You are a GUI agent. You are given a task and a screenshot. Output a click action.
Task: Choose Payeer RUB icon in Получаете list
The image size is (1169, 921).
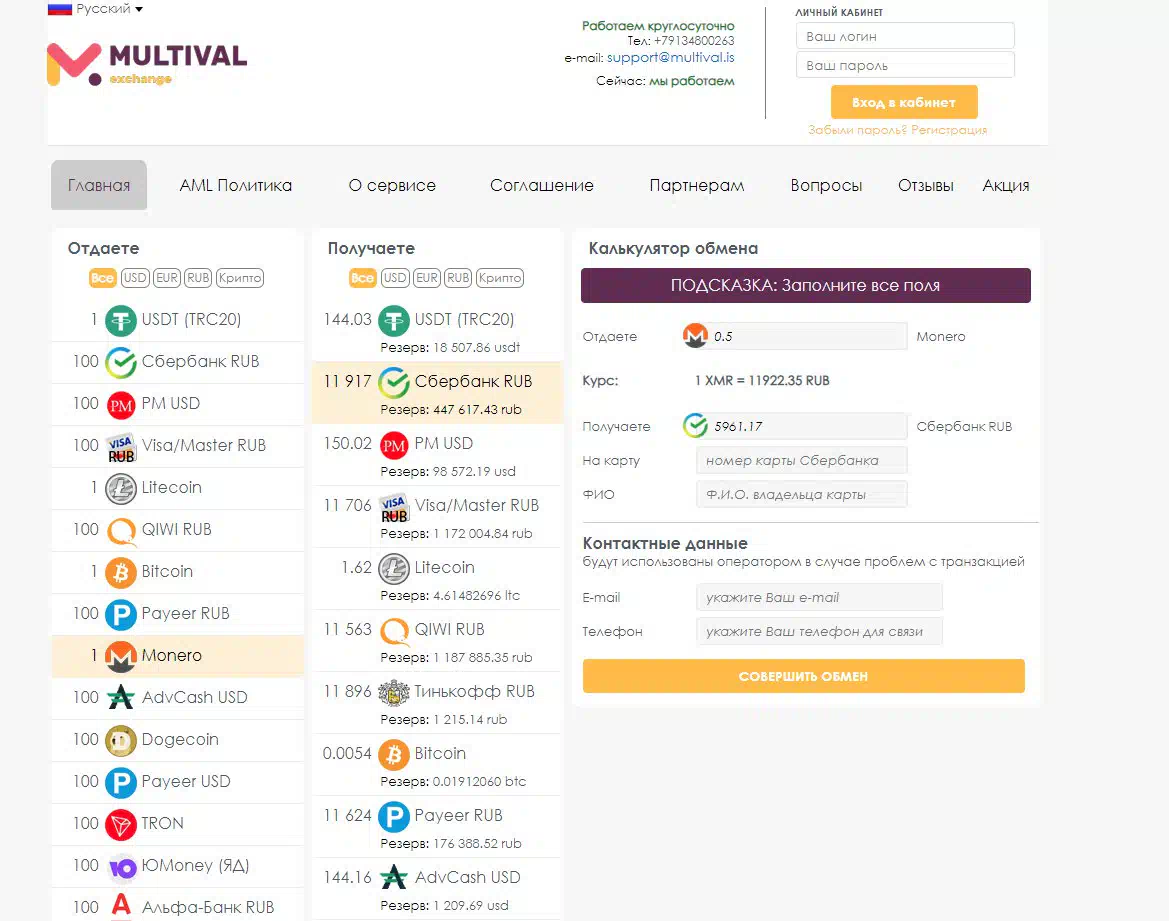(x=394, y=817)
